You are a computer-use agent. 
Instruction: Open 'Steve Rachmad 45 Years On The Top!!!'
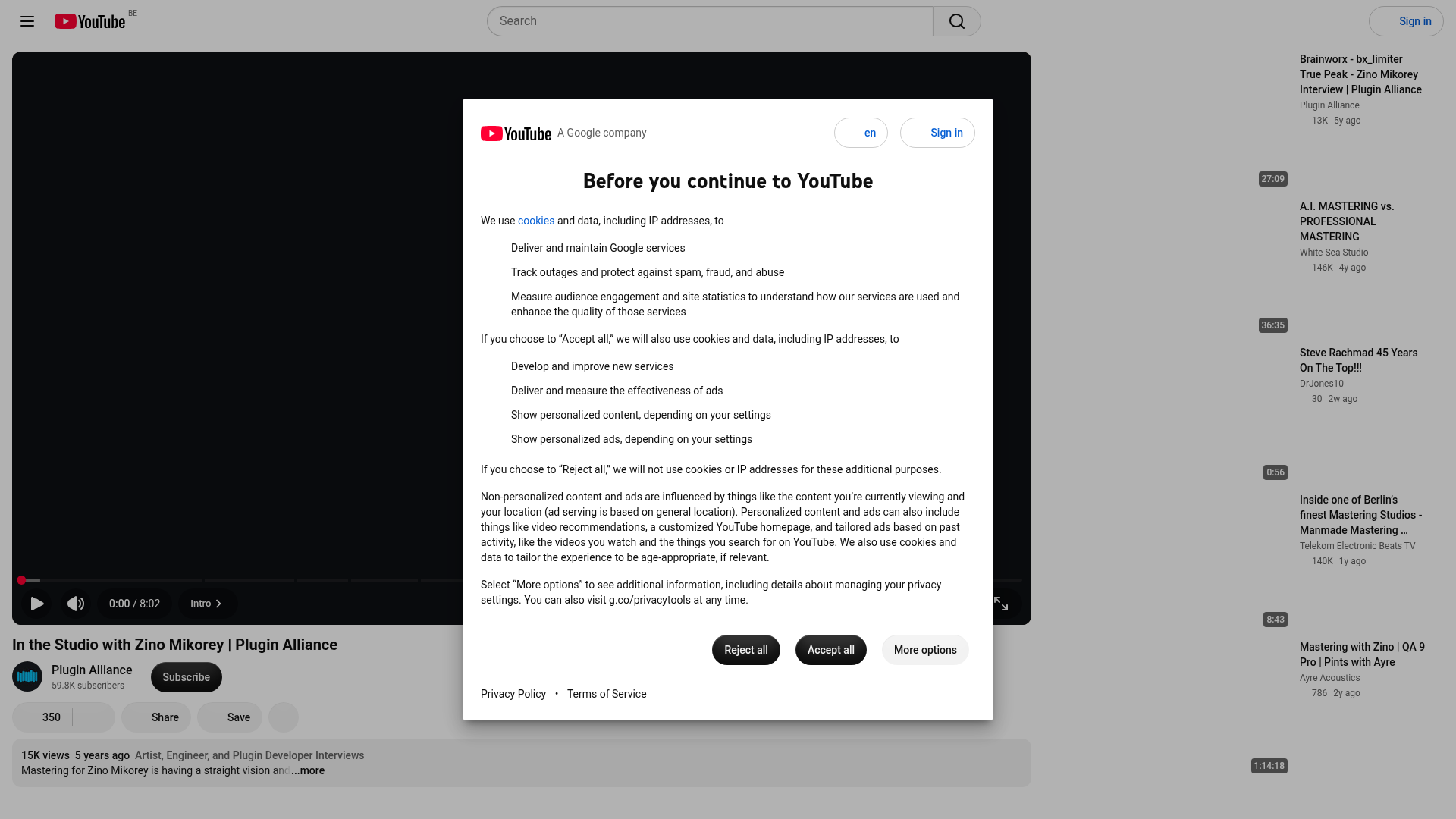point(1359,360)
